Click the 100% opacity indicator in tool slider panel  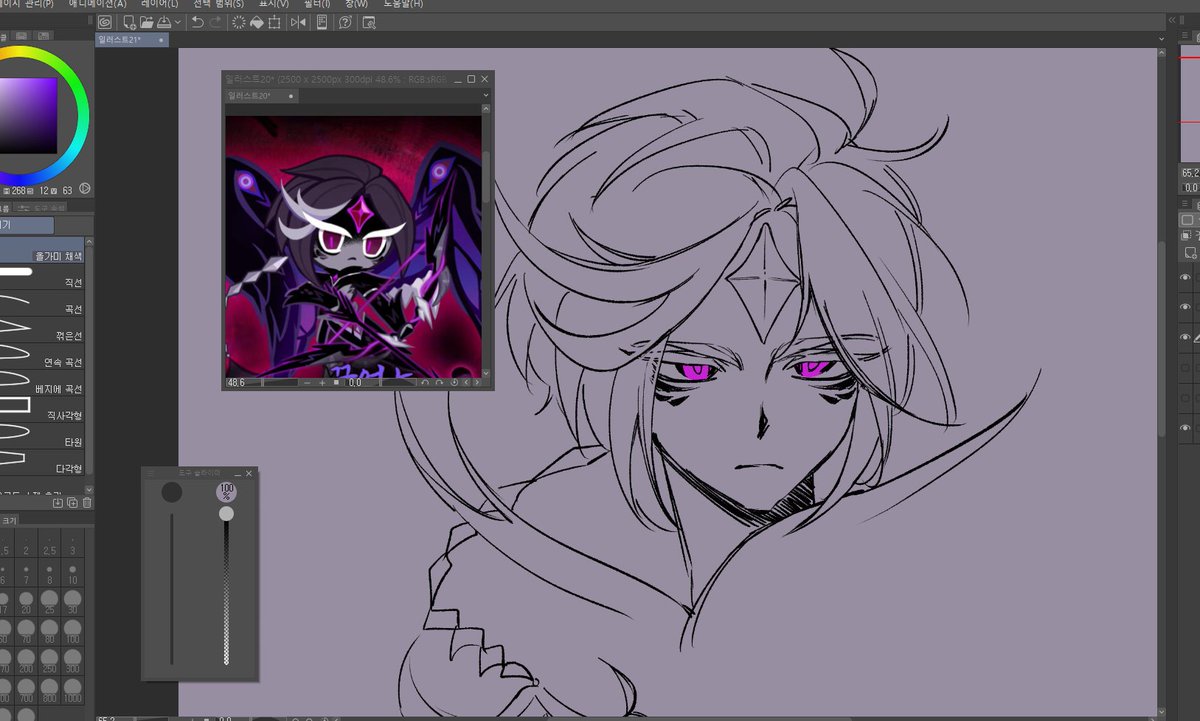pyautogui.click(x=226, y=491)
